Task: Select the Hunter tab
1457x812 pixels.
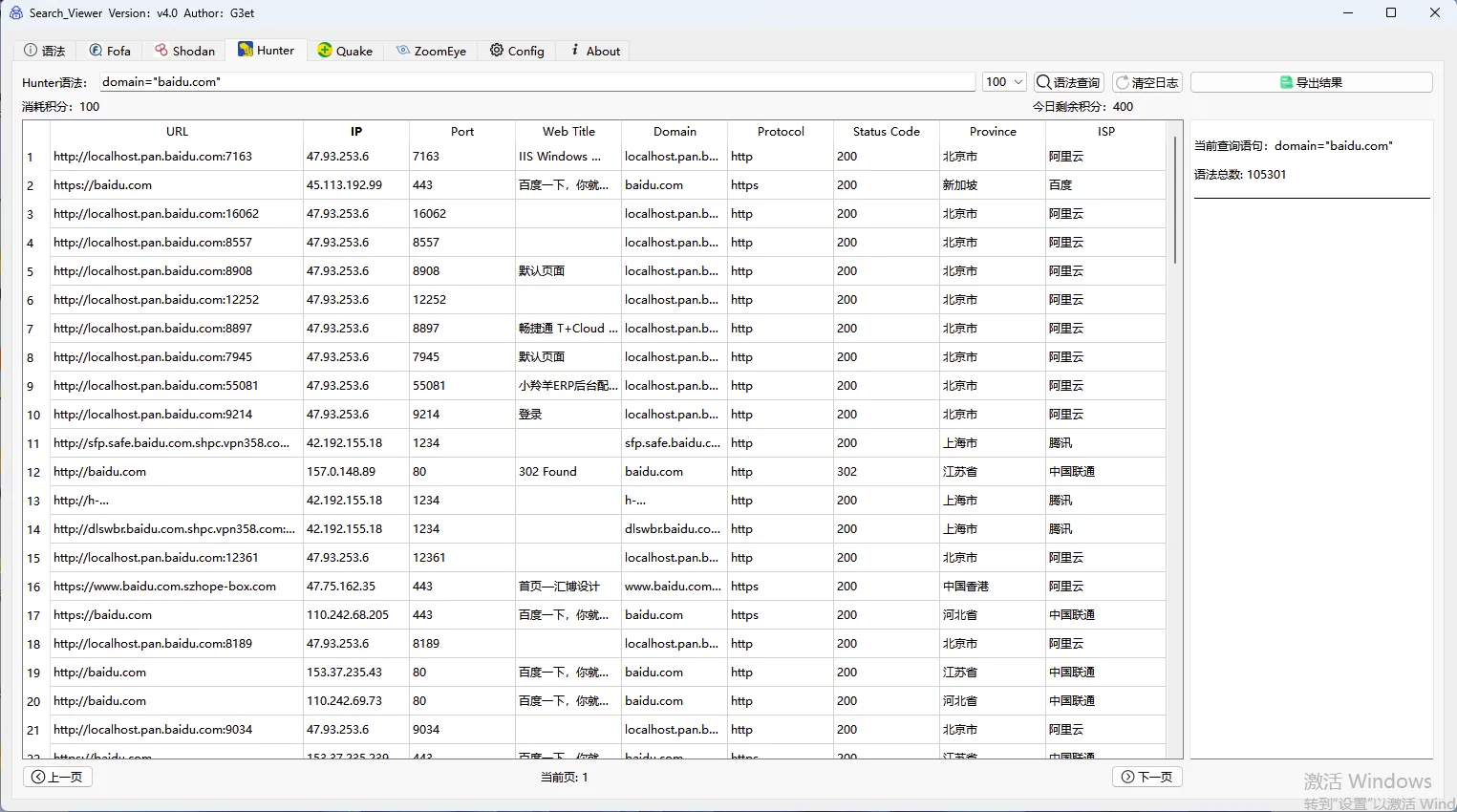Action: pos(267,50)
